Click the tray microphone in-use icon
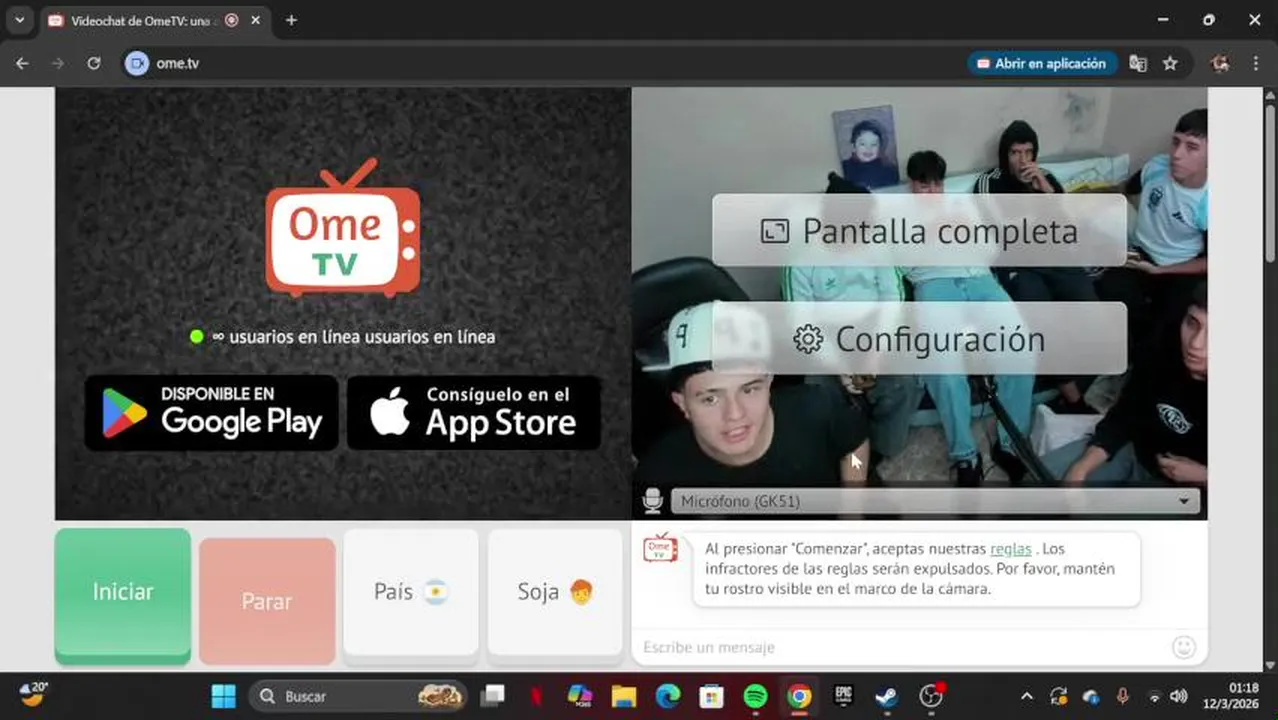 pos(1123,696)
